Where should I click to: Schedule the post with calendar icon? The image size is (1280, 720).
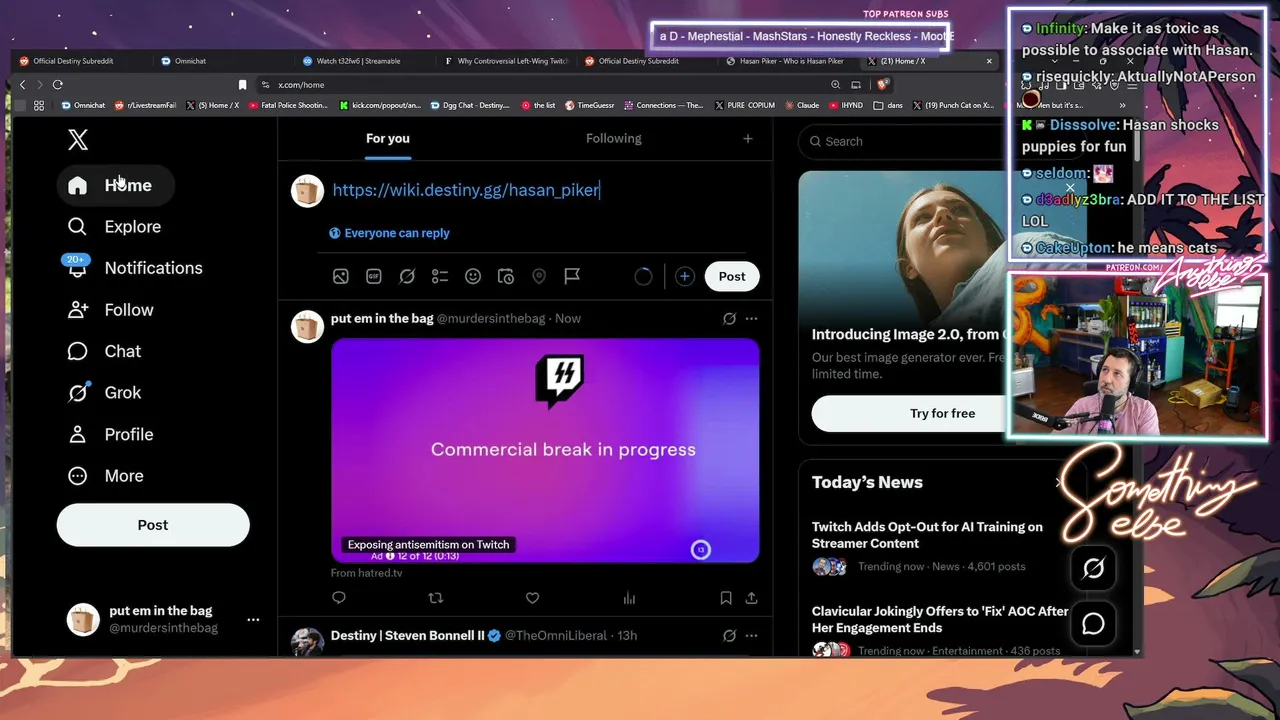506,276
